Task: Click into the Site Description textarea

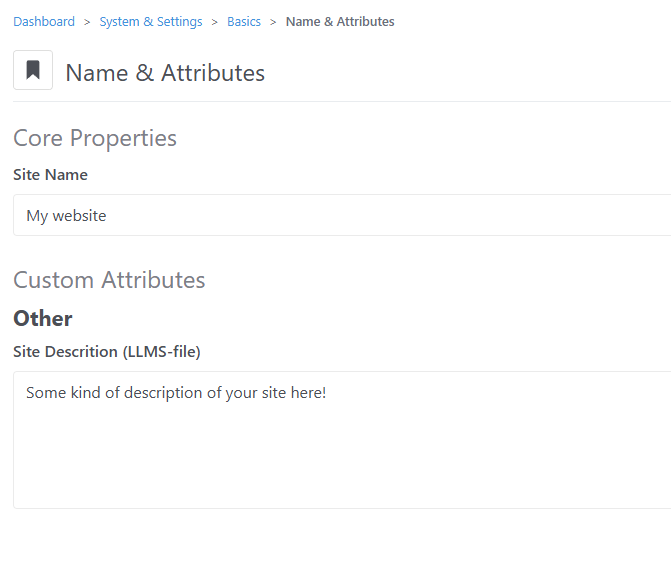Action: click(x=342, y=440)
